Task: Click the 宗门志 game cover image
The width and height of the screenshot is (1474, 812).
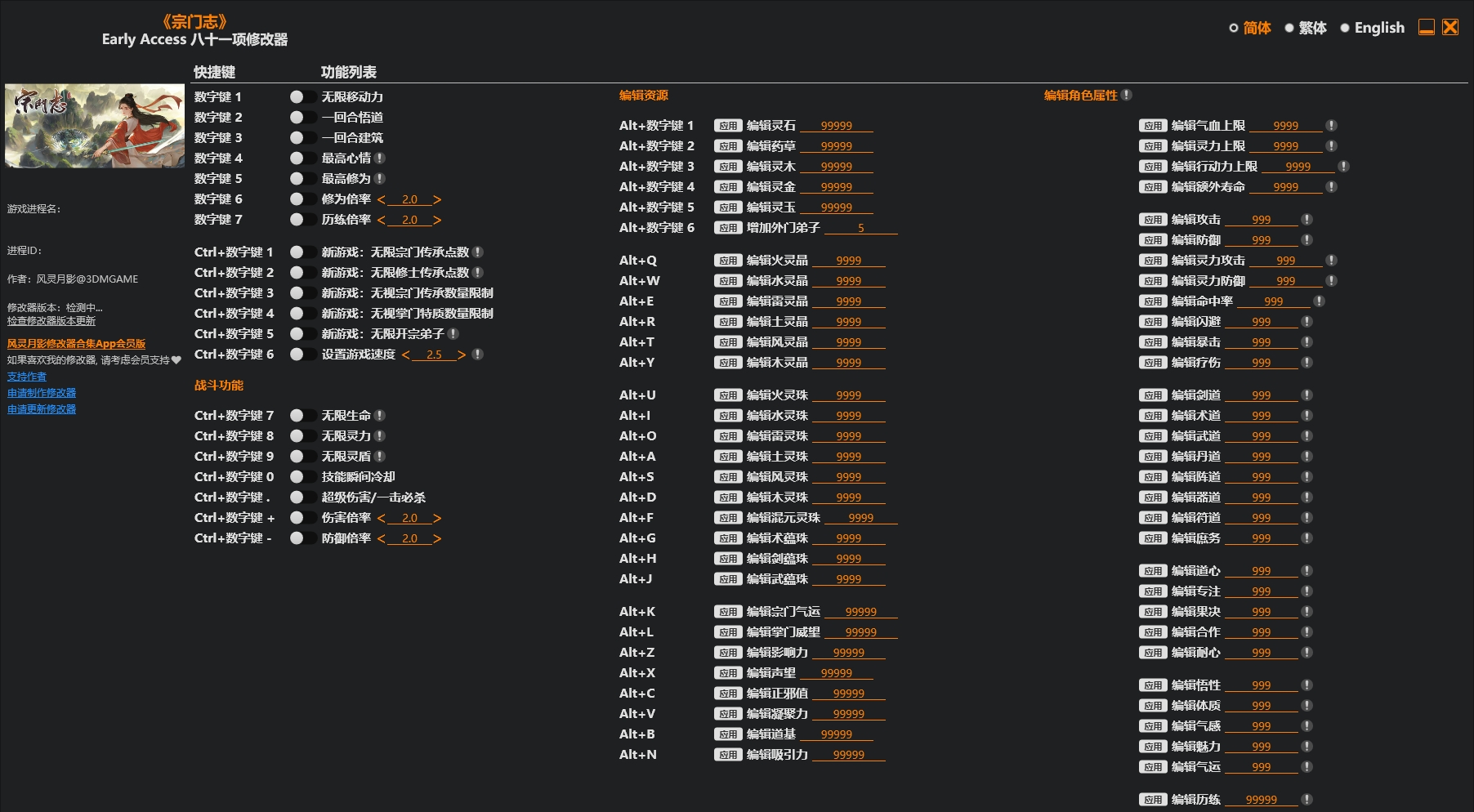Action: (95, 126)
